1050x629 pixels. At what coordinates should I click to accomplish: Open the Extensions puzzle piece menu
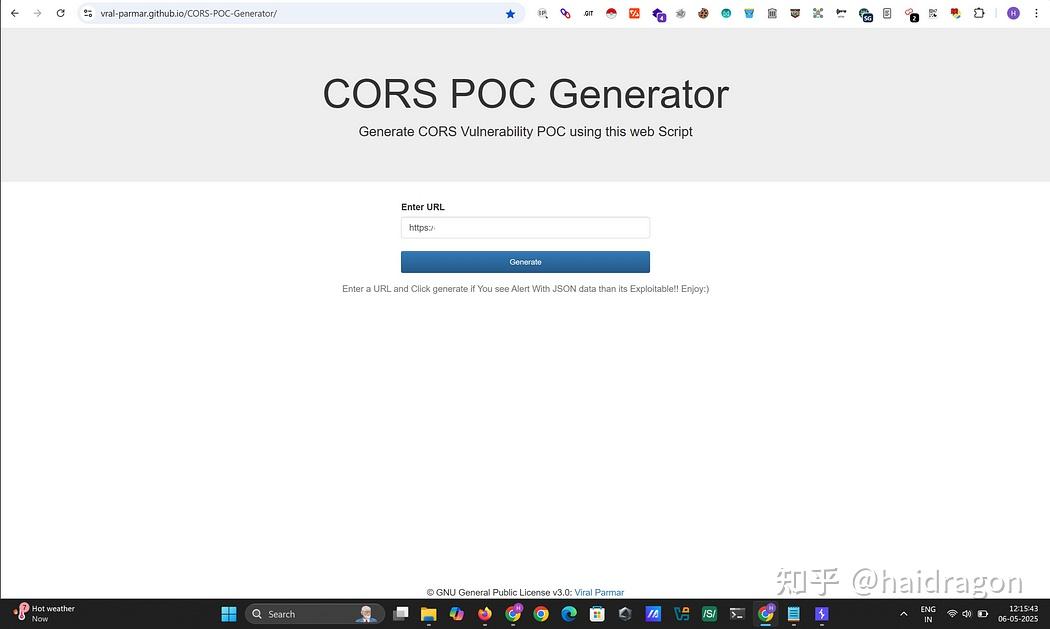click(979, 13)
